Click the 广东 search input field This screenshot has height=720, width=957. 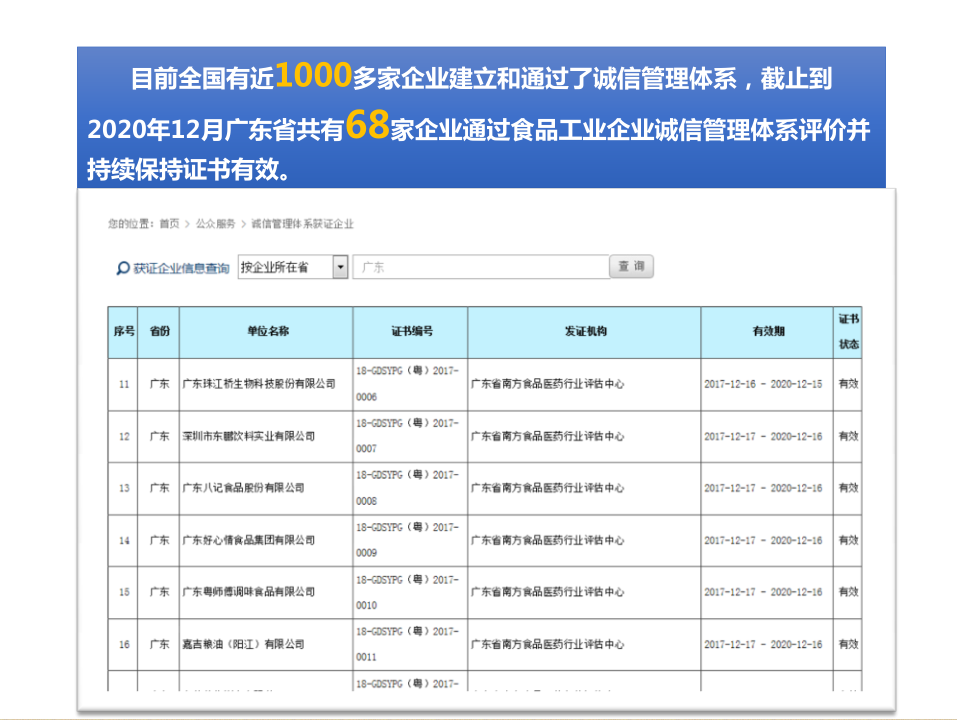click(x=481, y=267)
